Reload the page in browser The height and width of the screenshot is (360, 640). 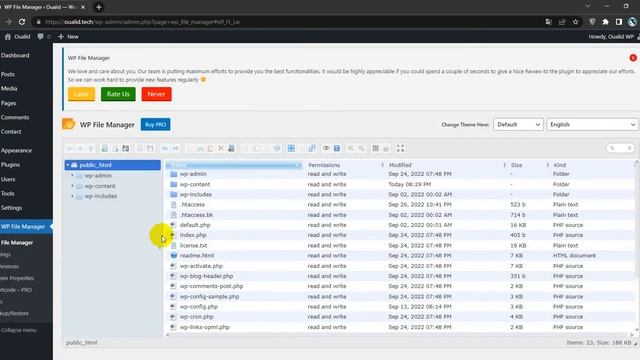(22, 22)
